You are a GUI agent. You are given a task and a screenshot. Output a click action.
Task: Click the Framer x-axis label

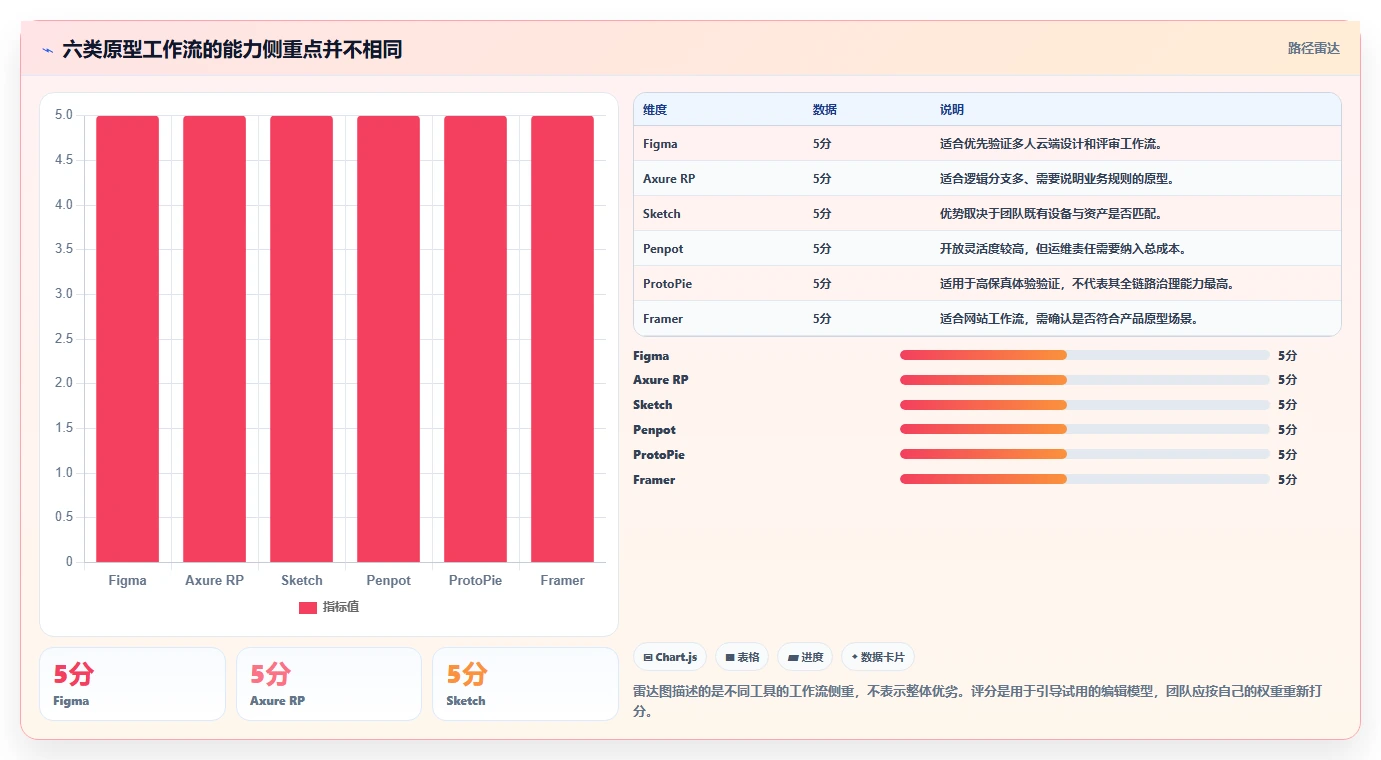click(562, 580)
